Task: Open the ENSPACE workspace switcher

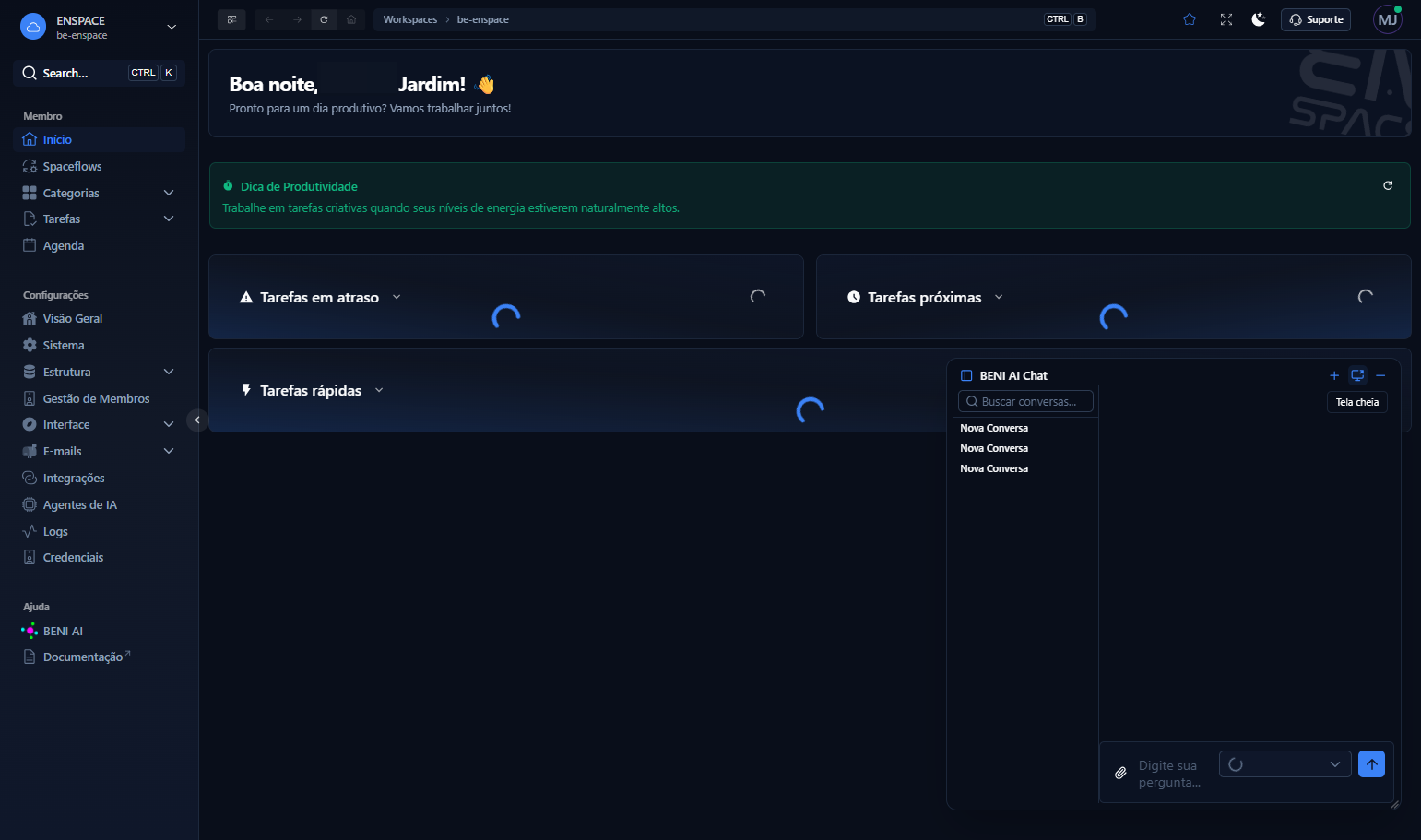Action: (x=100, y=27)
